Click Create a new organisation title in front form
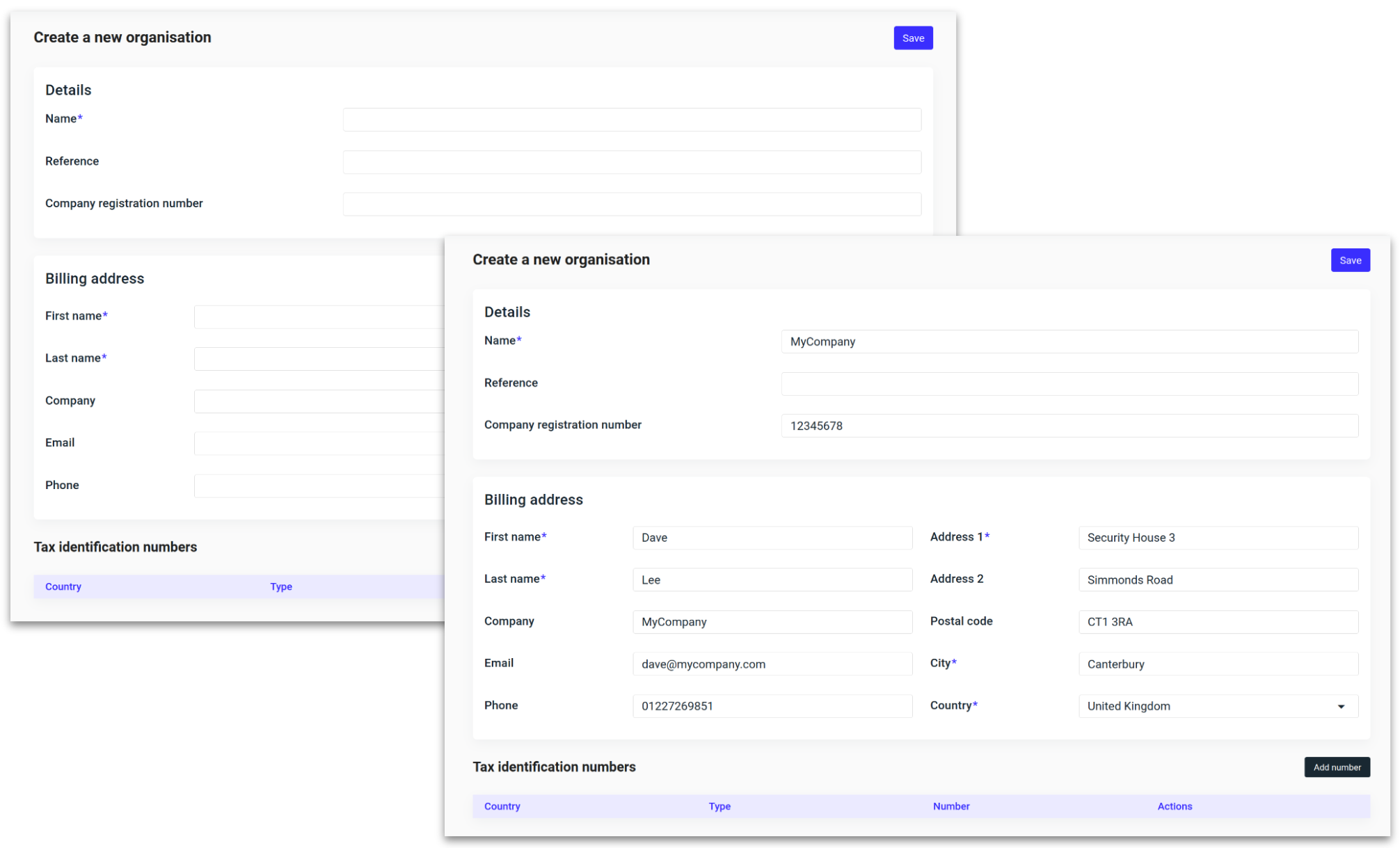 [561, 259]
